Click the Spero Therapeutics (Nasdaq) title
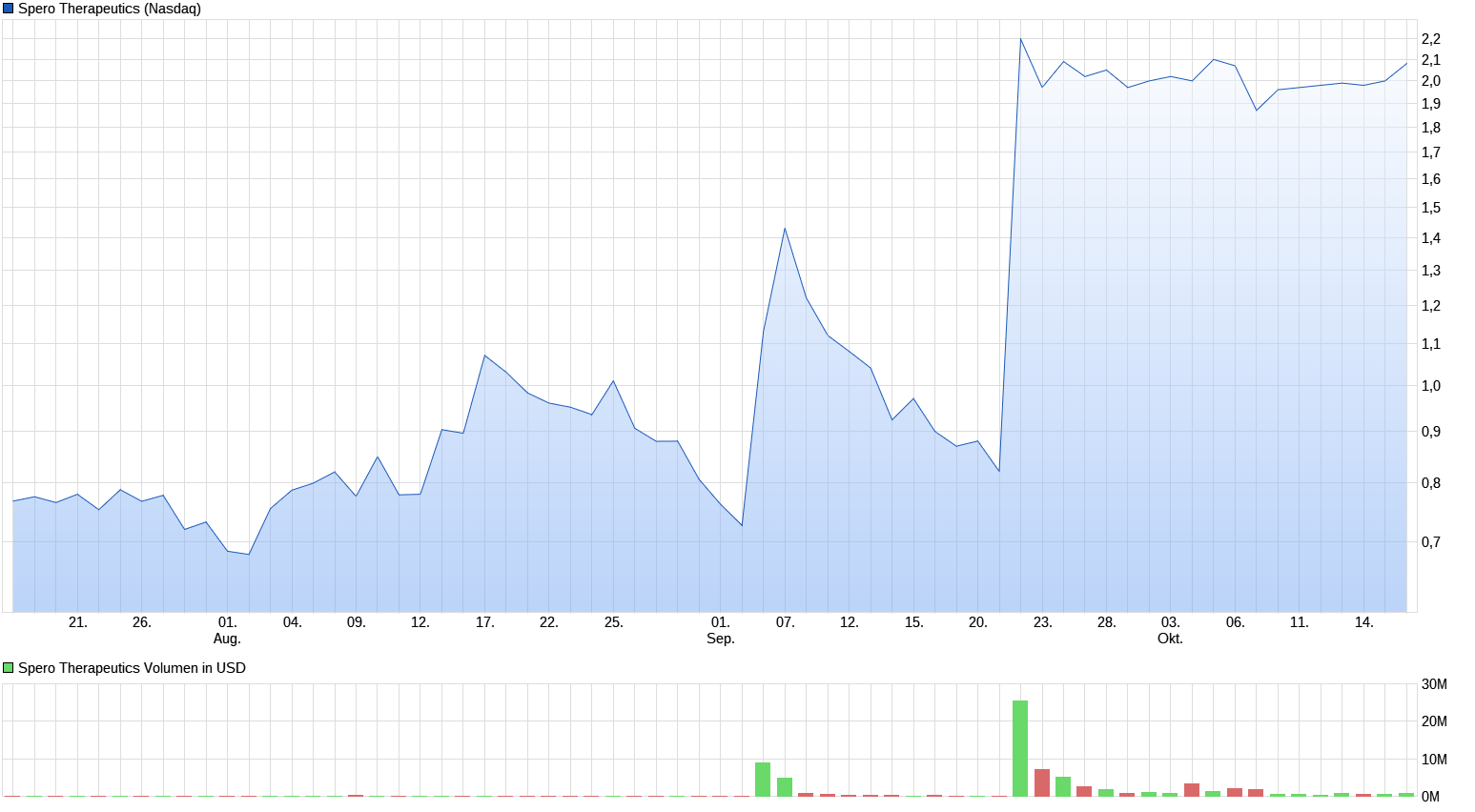 pos(108,8)
